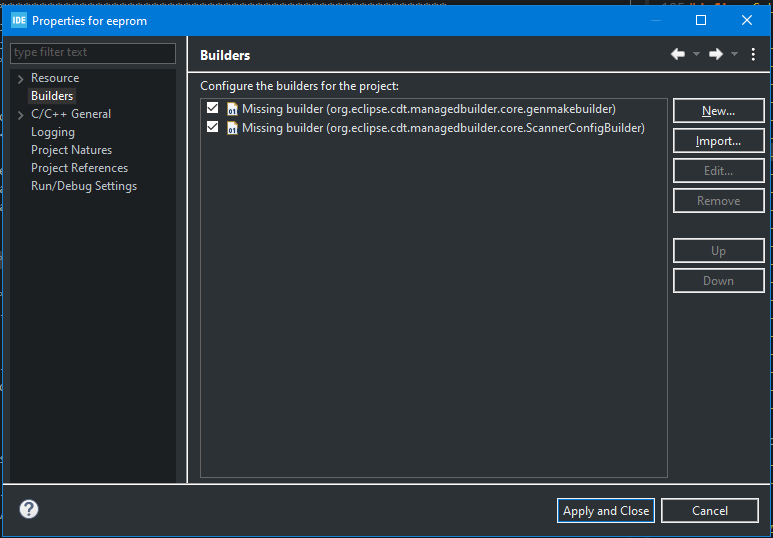Open the Project References page
Viewport: 773px width, 538px height.
pyautogui.click(x=79, y=168)
